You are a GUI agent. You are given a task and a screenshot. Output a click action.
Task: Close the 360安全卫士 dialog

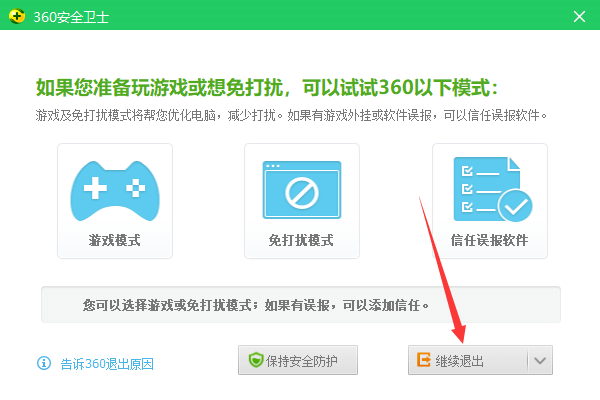pyautogui.click(x=579, y=16)
